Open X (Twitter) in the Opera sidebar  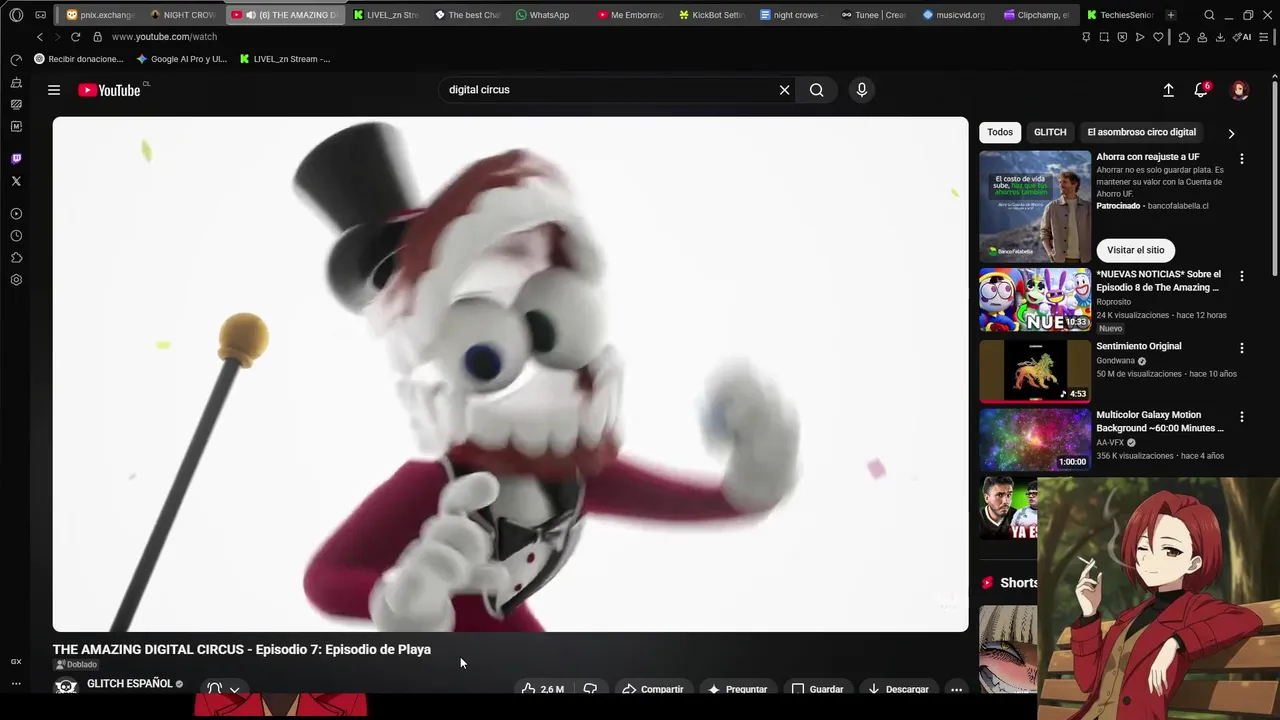pyautogui.click(x=16, y=181)
